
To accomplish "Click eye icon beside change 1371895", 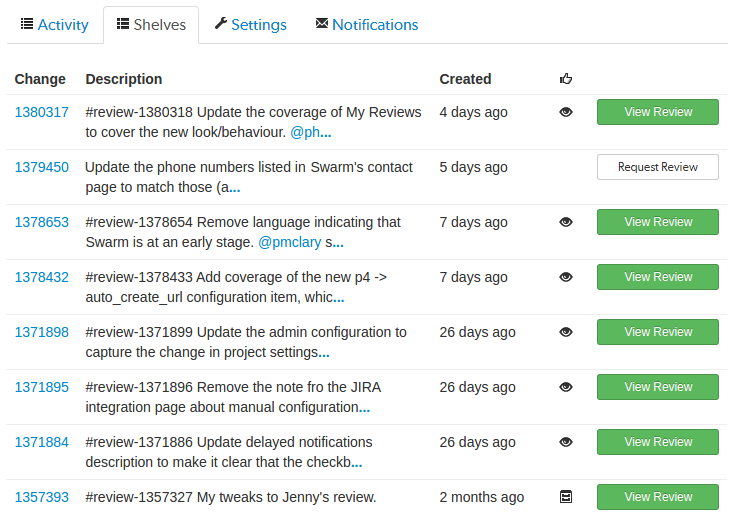I will (x=566, y=387).
